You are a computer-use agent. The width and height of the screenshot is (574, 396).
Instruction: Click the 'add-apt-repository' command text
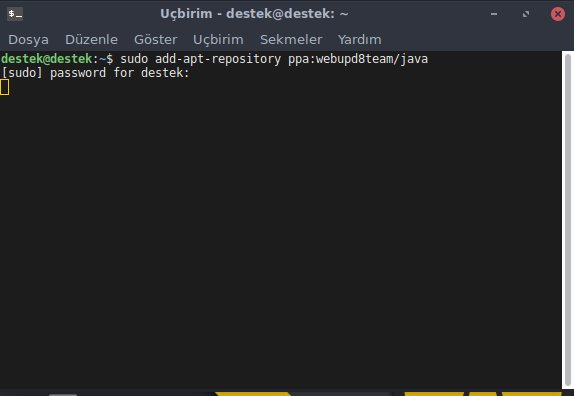pyautogui.click(x=218, y=59)
